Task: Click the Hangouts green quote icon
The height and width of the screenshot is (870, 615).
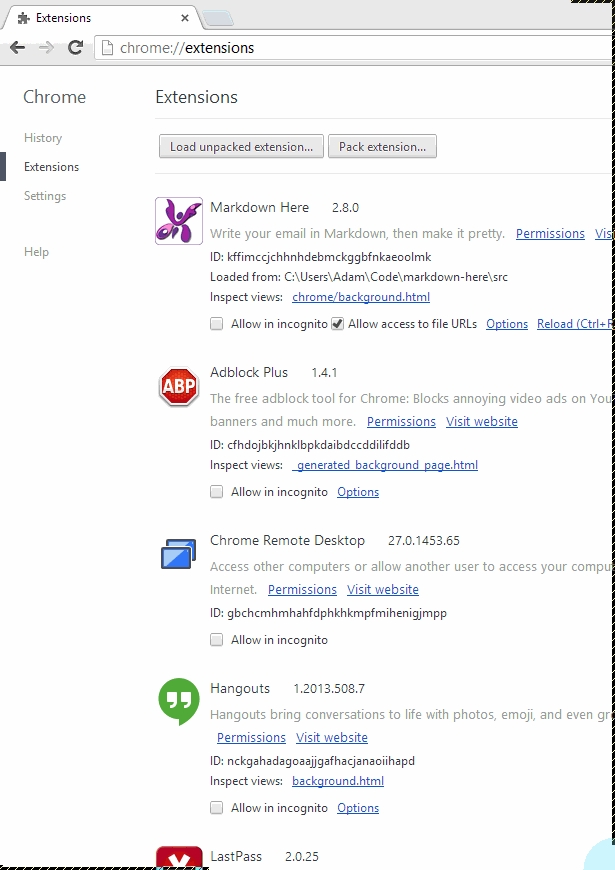Action: [x=179, y=702]
